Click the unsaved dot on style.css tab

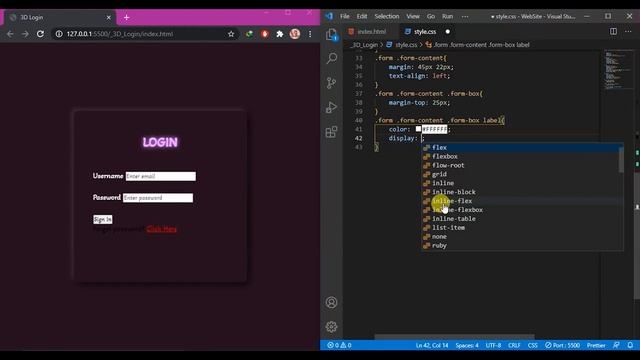(447, 31)
